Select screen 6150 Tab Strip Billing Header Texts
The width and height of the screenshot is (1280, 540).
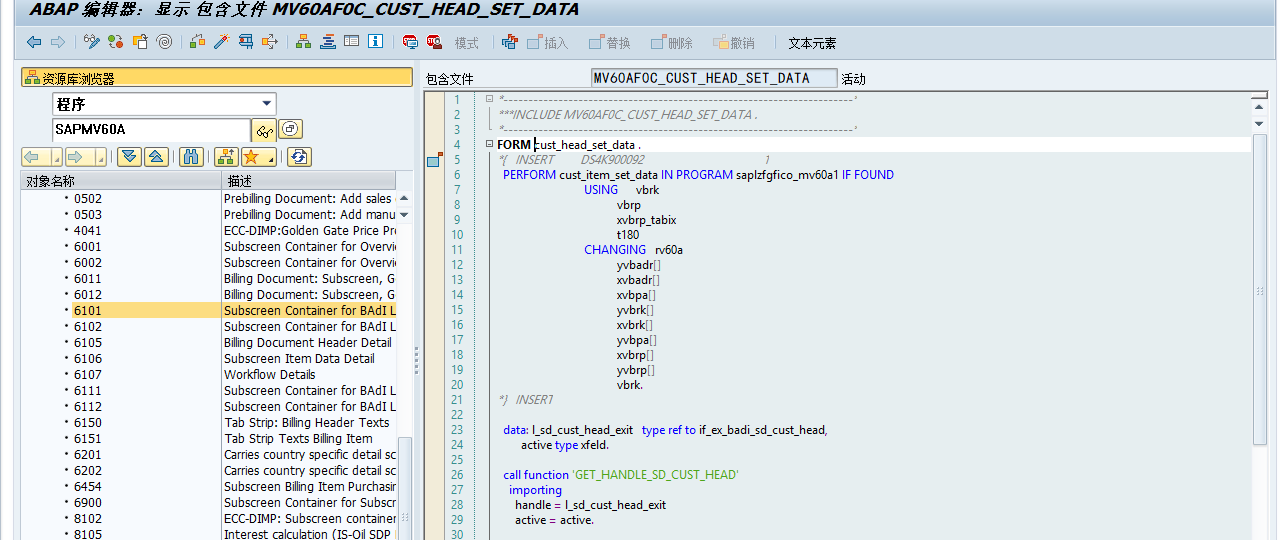coord(209,423)
